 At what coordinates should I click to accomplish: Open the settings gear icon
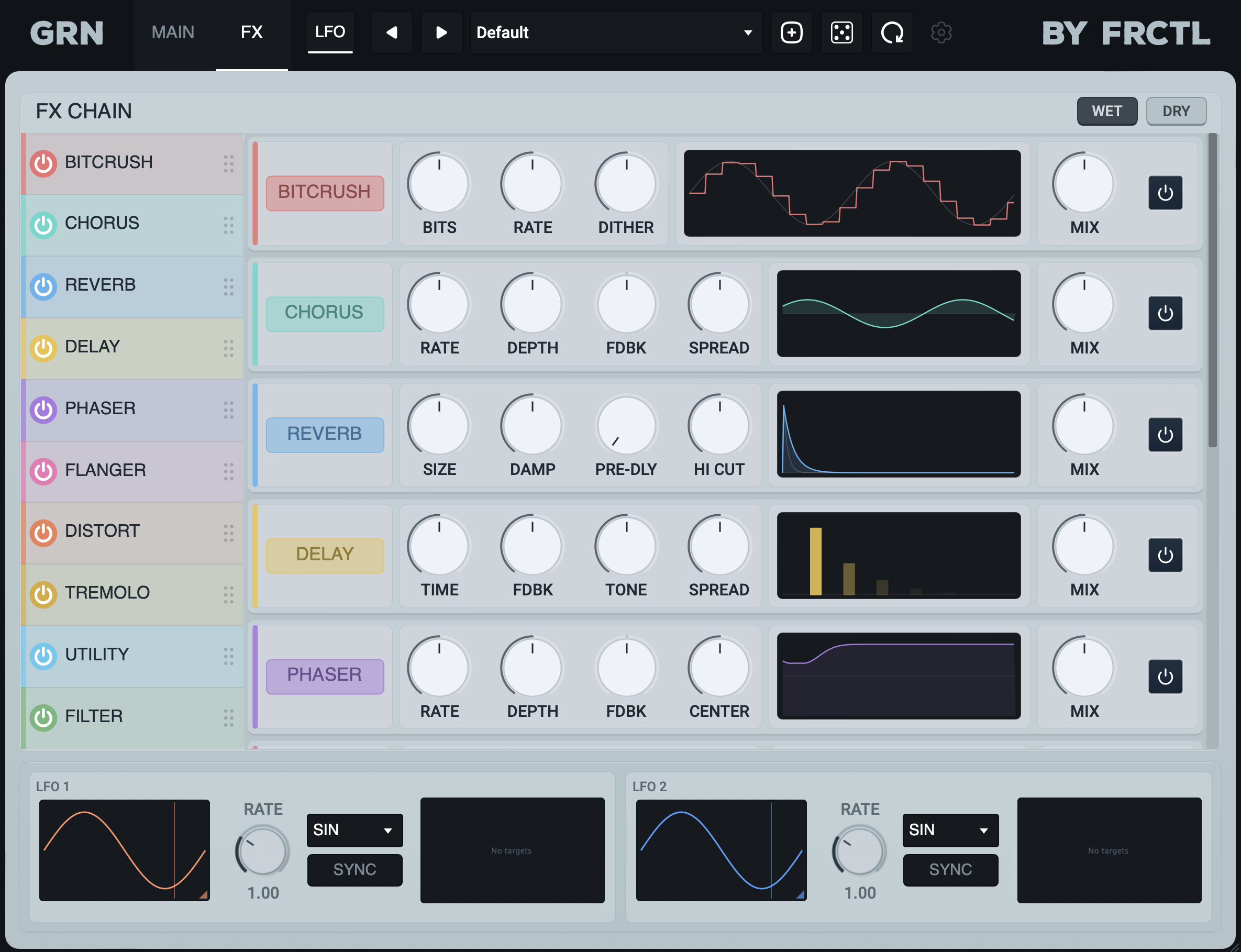(941, 32)
